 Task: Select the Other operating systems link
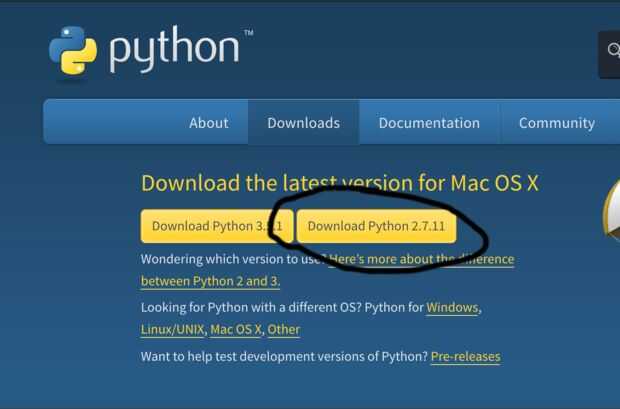pos(284,329)
